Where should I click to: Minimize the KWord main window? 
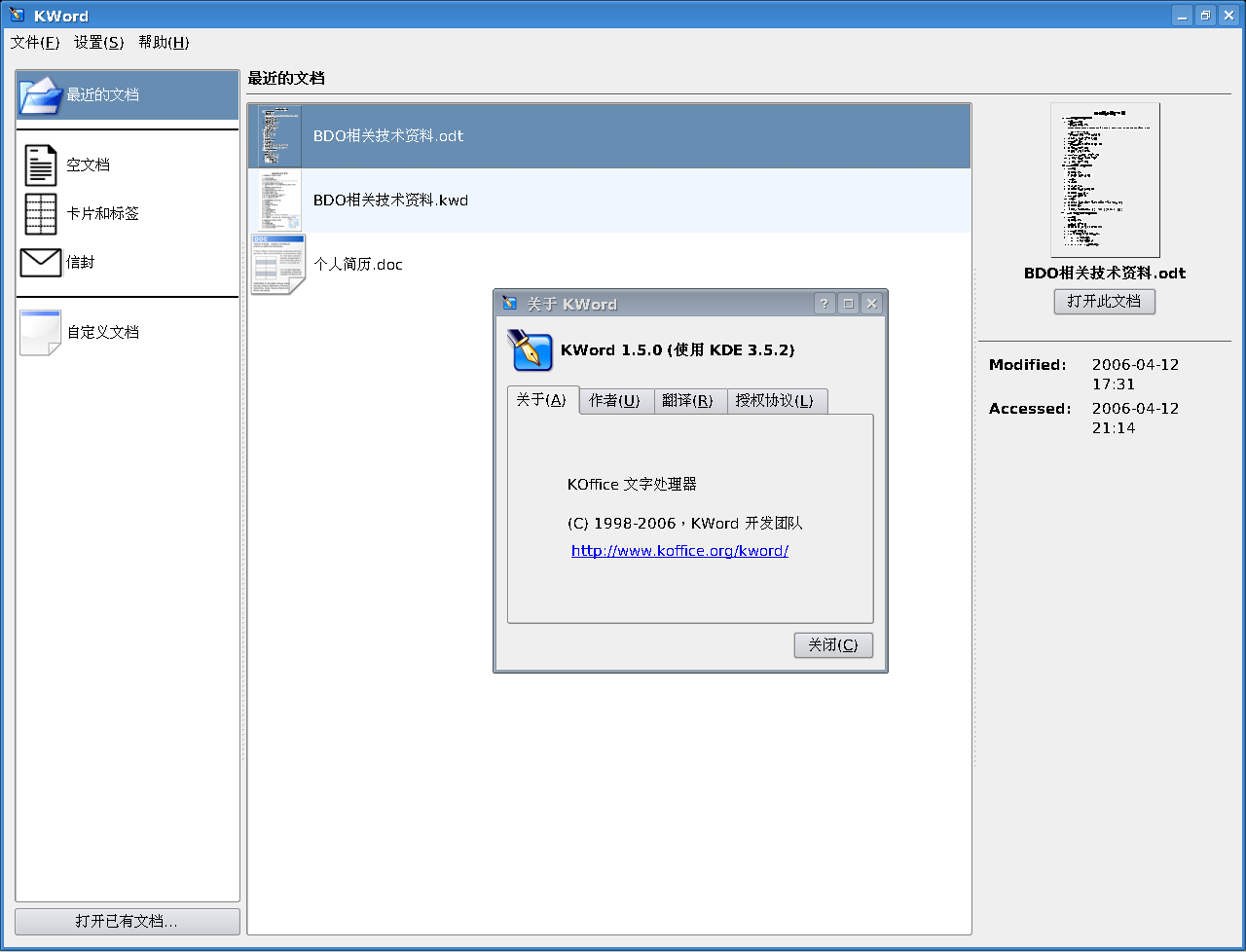point(1182,16)
